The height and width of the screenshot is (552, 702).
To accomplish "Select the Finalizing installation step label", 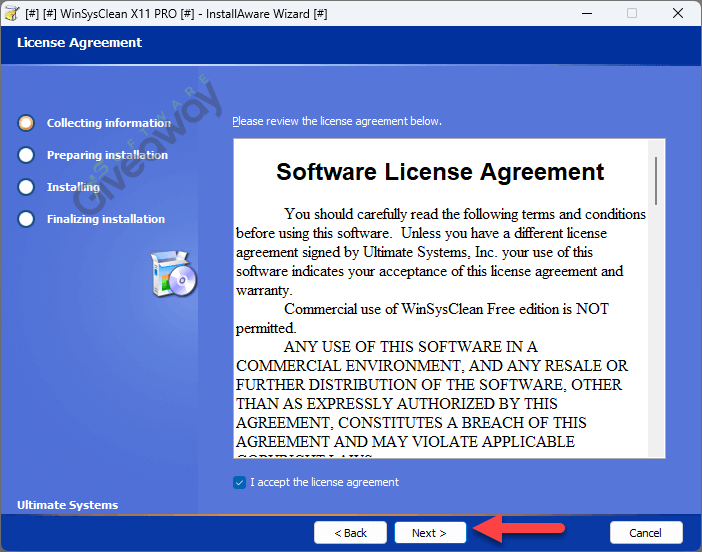I will pos(106,219).
